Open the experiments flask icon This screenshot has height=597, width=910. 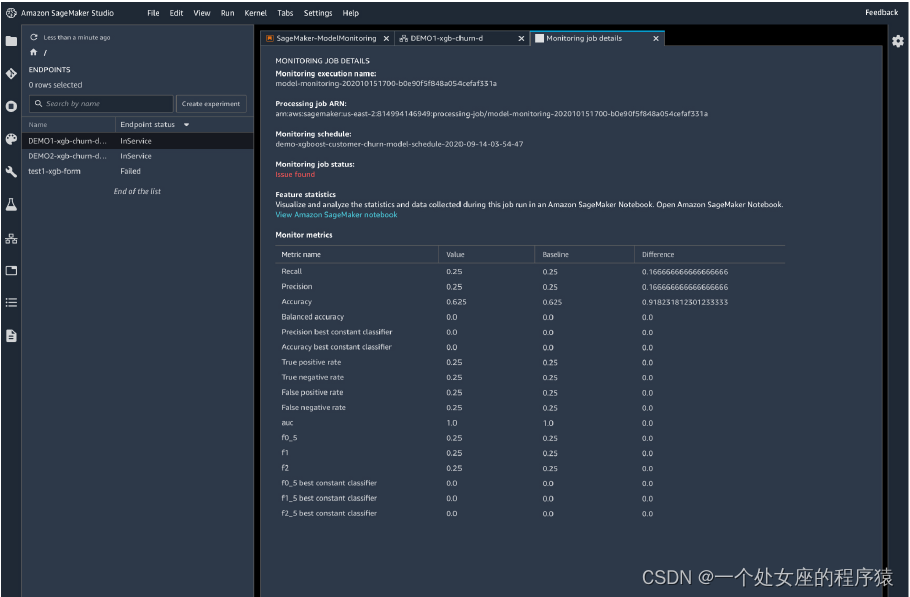(x=11, y=204)
